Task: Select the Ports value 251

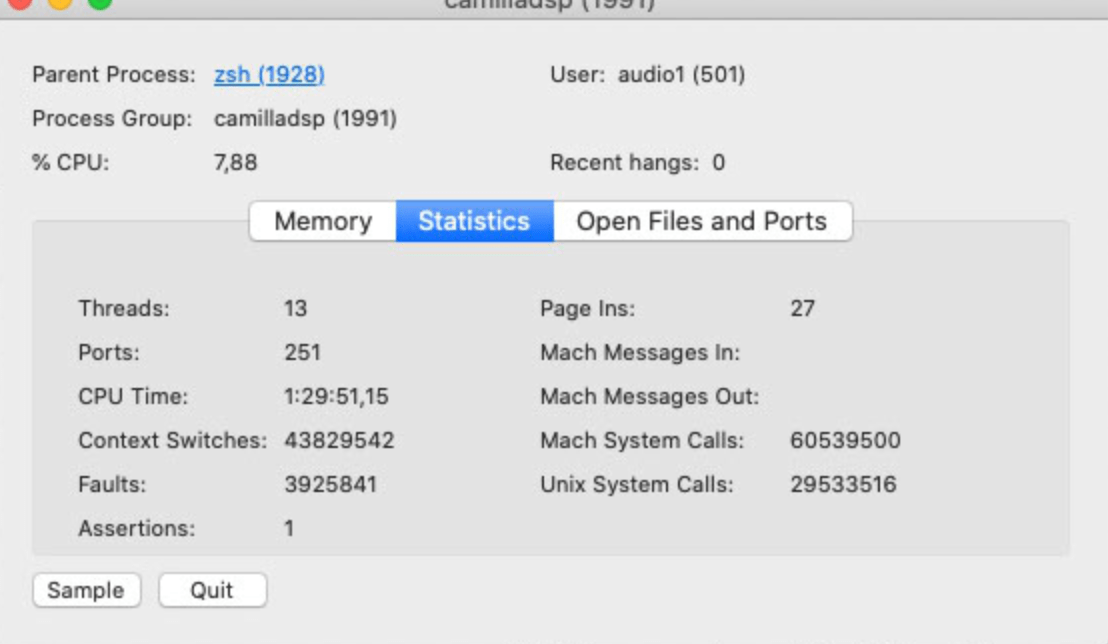Action: [x=302, y=352]
